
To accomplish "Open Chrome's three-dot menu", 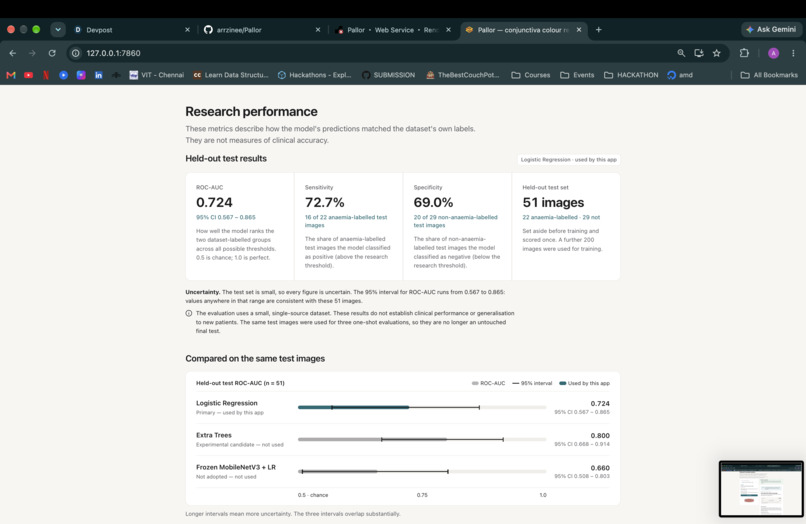I will click(x=793, y=53).
